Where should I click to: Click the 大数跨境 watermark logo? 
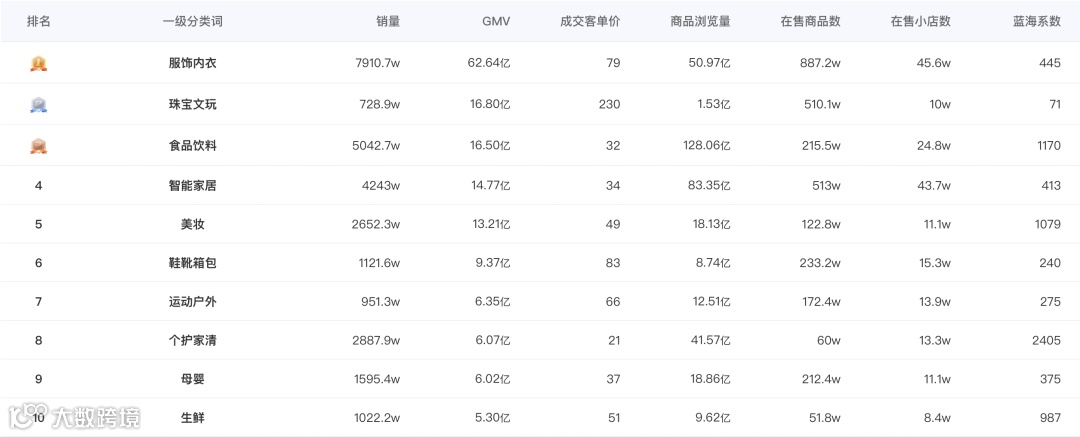coord(75,414)
